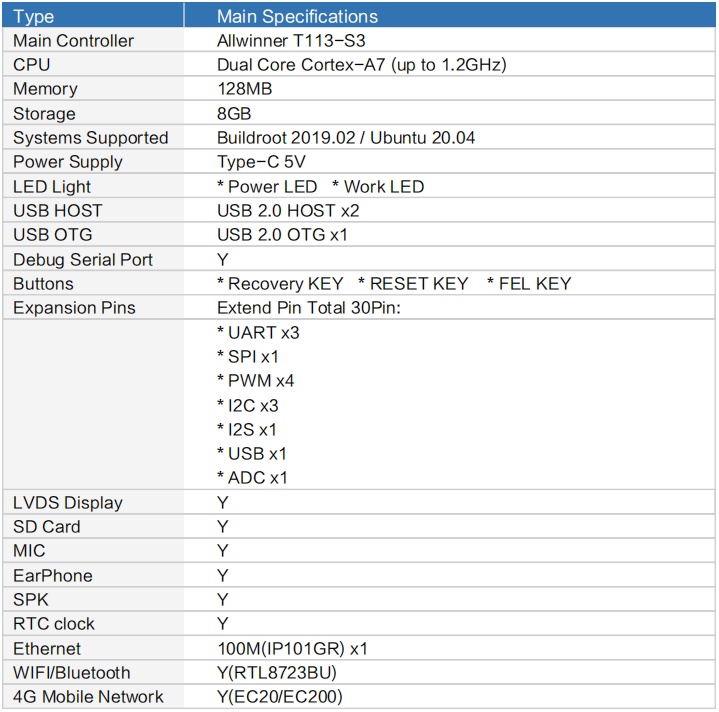Click the "Y(RTL8723BU)" WIFI/Bluetooth value
This screenshot has height=712, width=719.
pyautogui.click(x=277, y=673)
